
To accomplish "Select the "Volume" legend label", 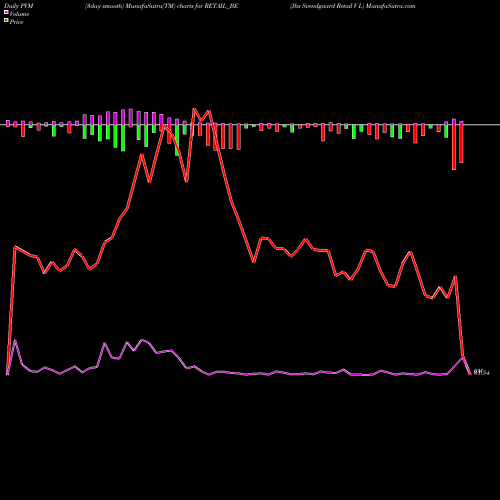I will pyautogui.click(x=19, y=14).
